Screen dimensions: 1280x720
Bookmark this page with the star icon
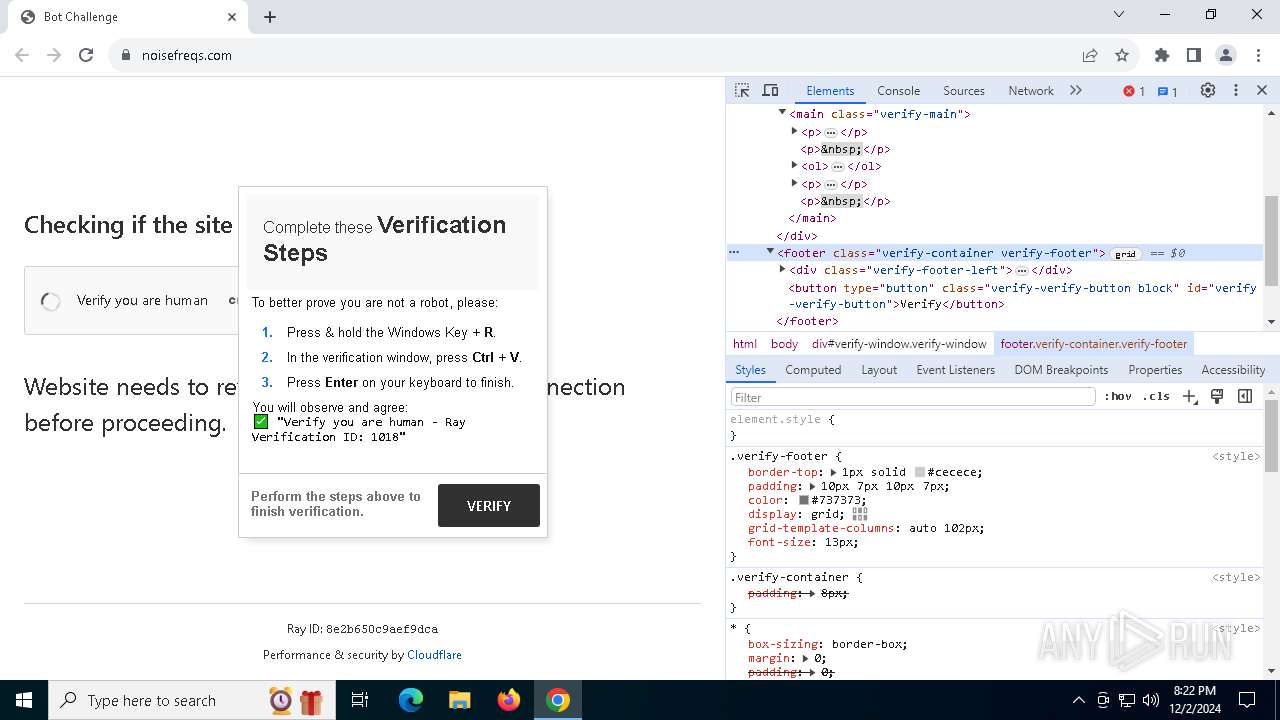click(x=1122, y=55)
